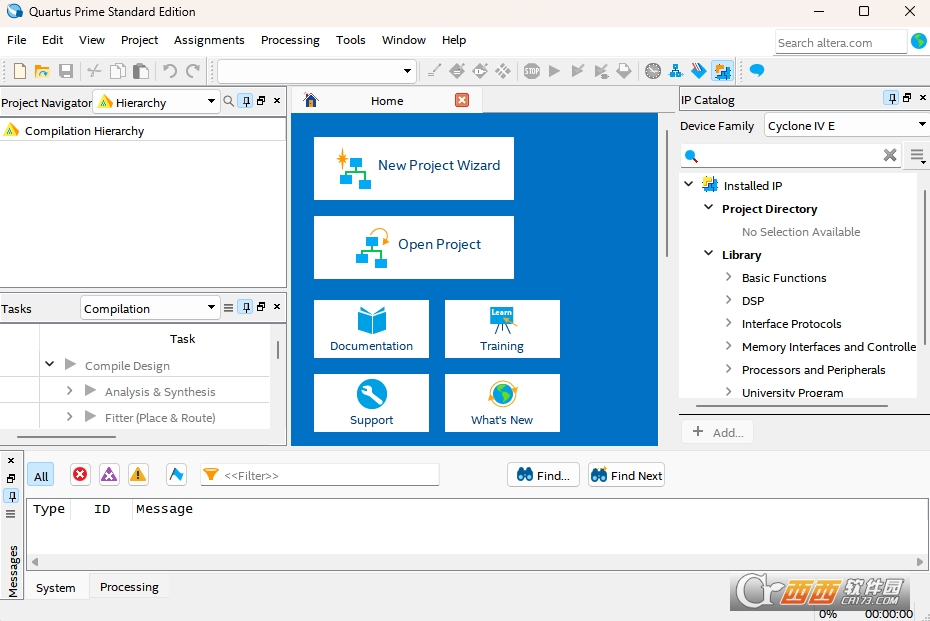The height and width of the screenshot is (621, 930).
Task: Toggle critical warning messages filter
Action: tap(109, 474)
